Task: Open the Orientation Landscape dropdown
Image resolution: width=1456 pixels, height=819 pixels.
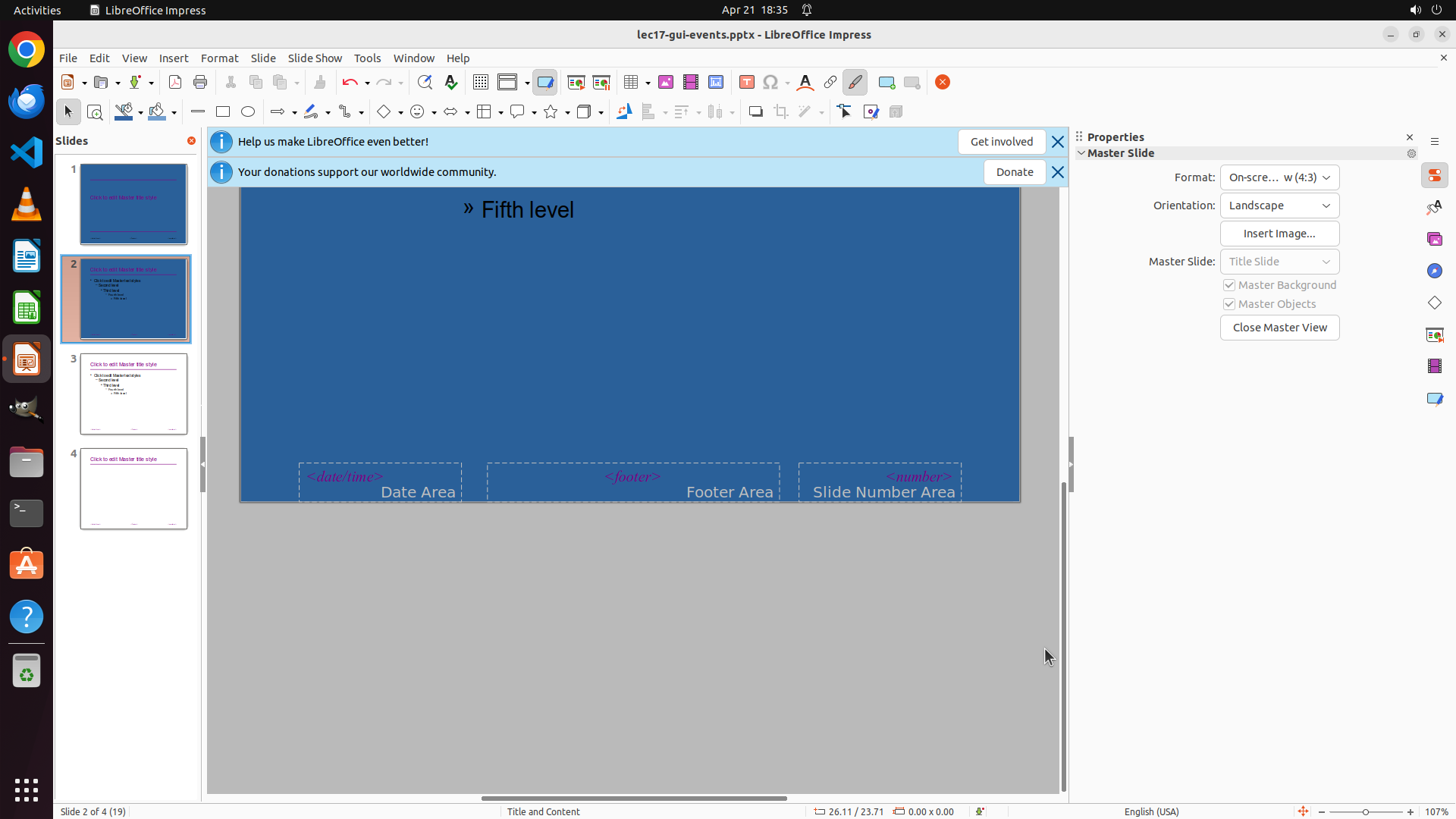Action: pos(1279,206)
